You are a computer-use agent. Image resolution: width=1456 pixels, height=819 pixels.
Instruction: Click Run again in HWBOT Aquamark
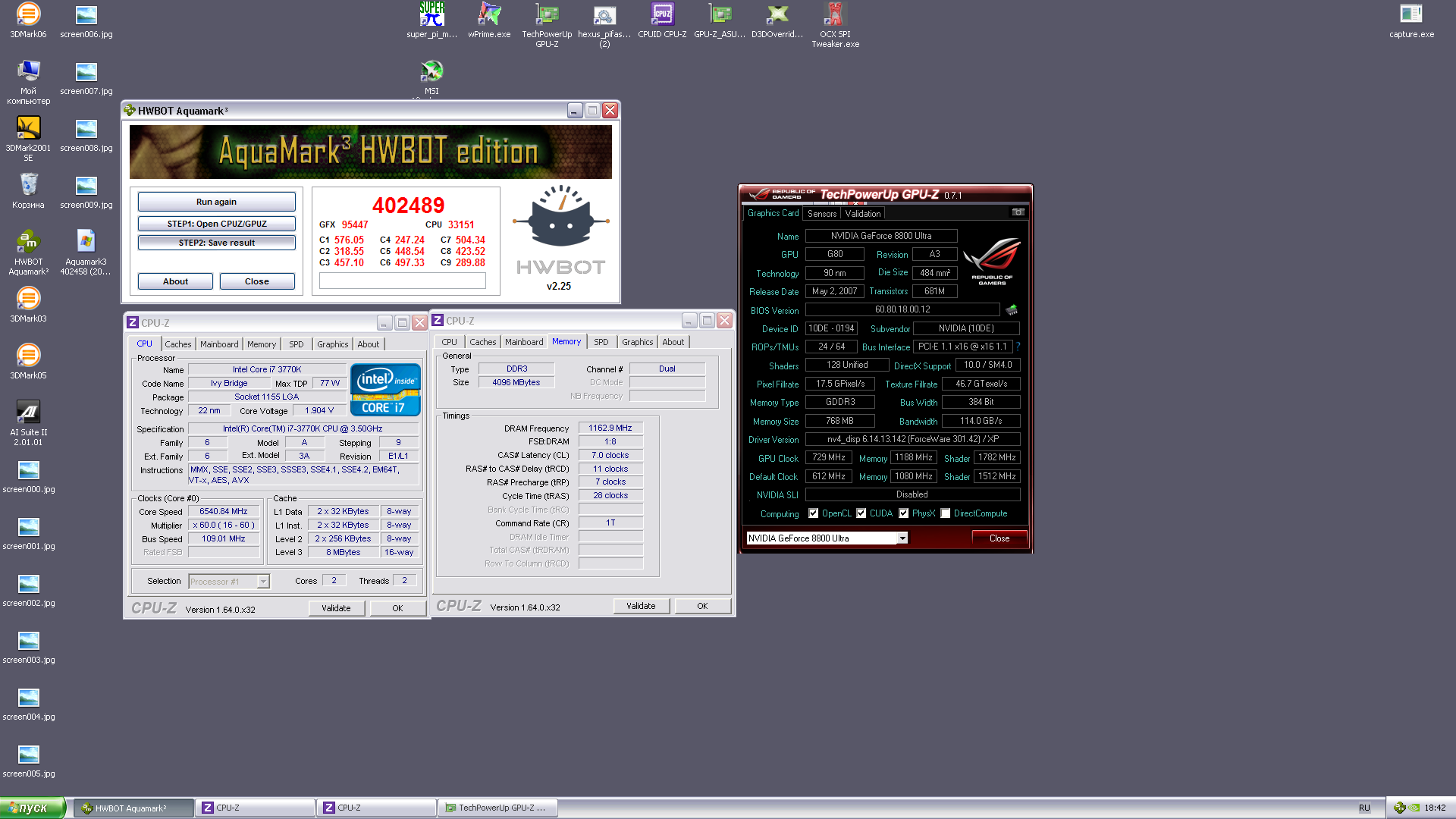click(x=216, y=202)
